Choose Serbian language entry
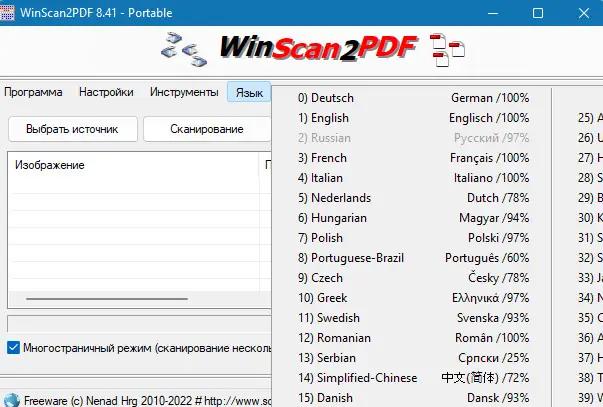The width and height of the screenshot is (603, 407). (x=413, y=358)
